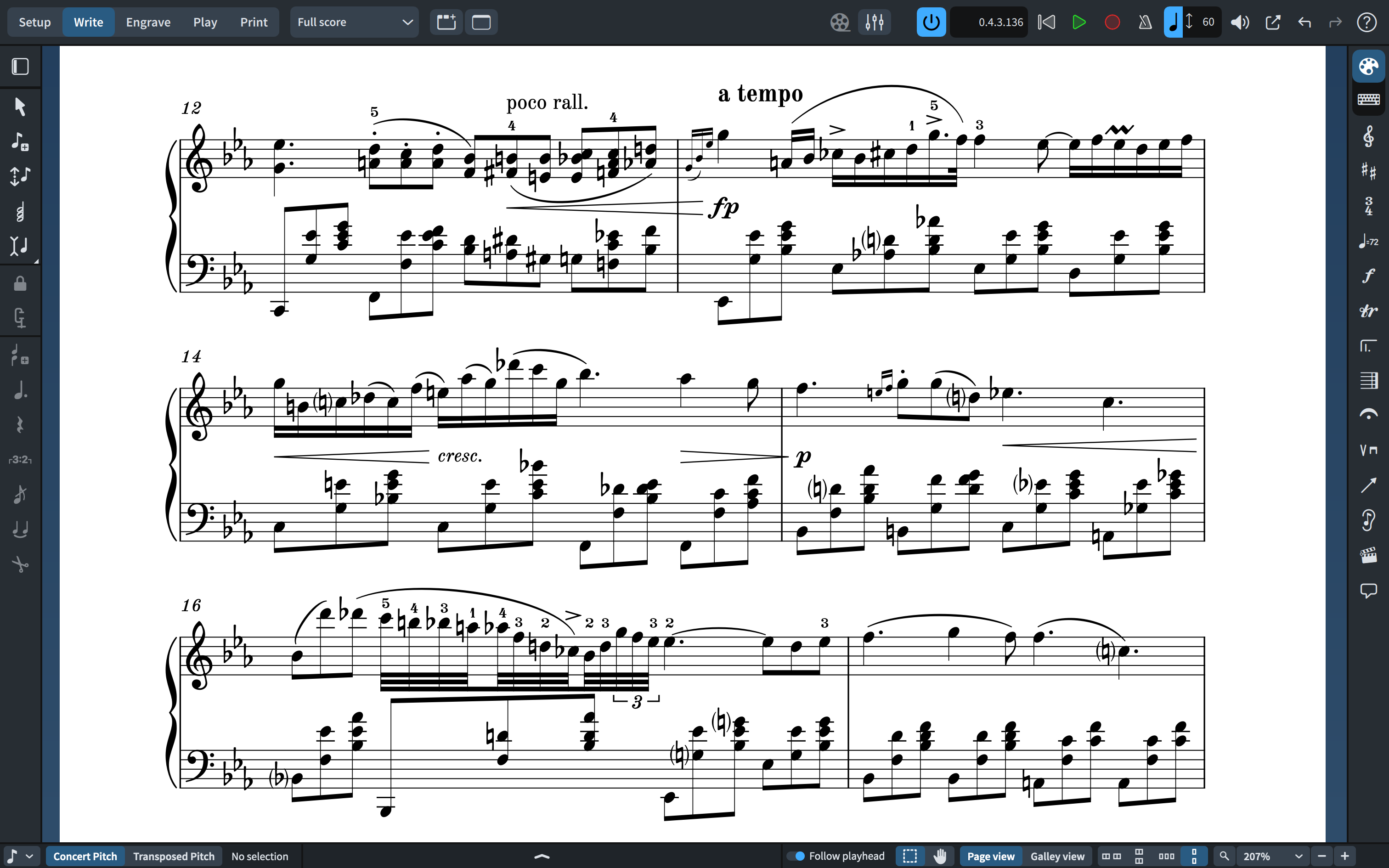Activate the rests input button

point(20,425)
